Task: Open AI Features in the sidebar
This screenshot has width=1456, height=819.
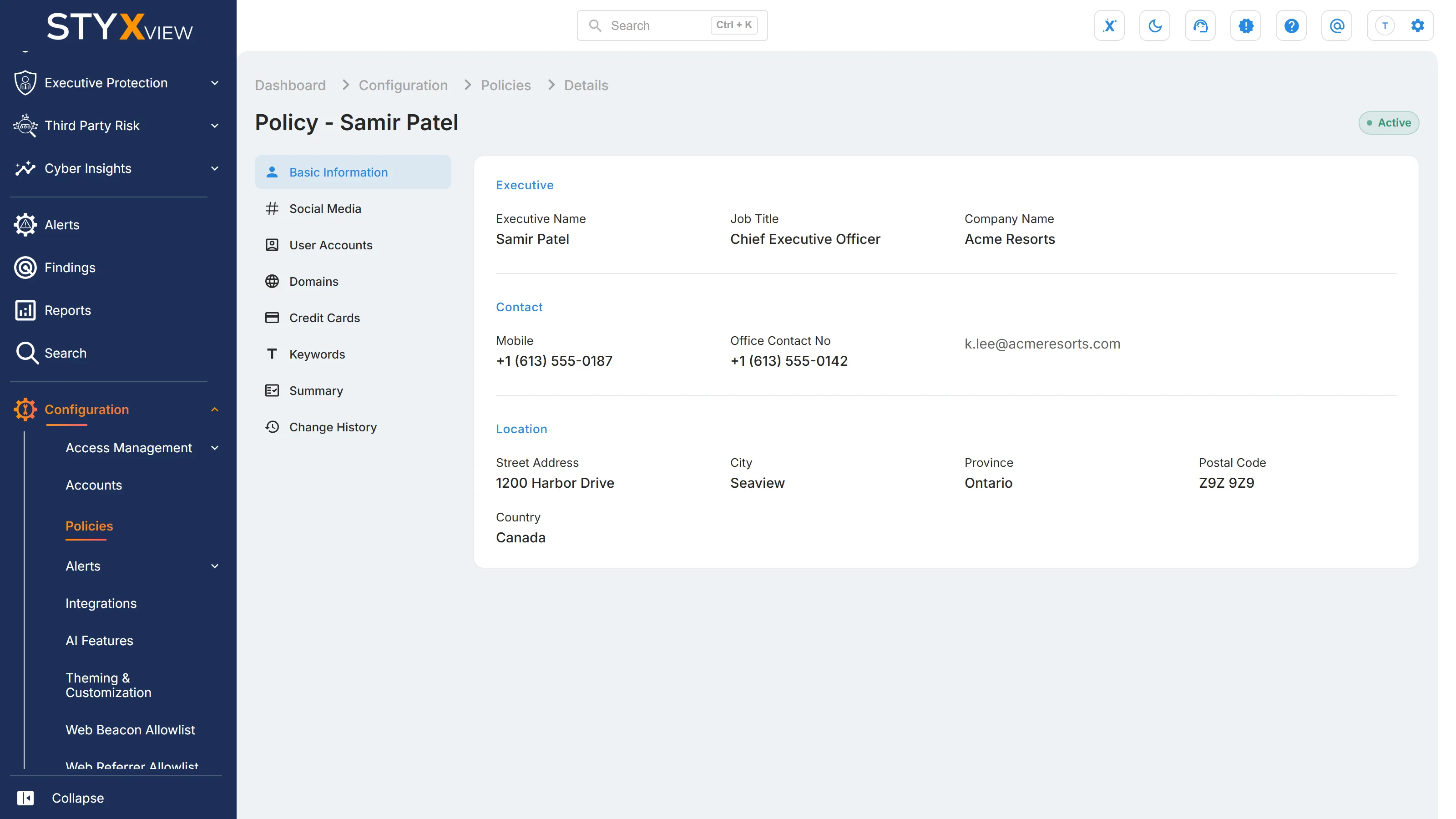Action: [100, 641]
